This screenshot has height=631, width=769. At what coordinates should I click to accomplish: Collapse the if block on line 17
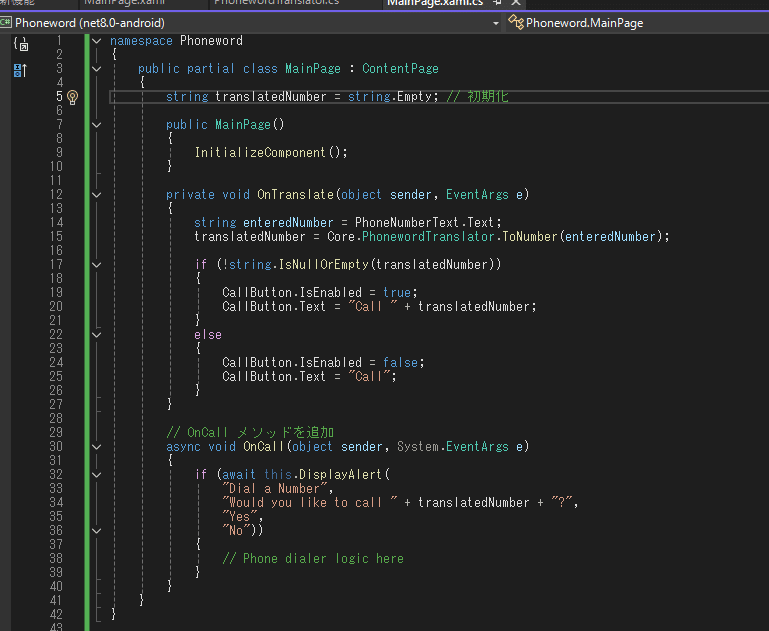[97, 265]
